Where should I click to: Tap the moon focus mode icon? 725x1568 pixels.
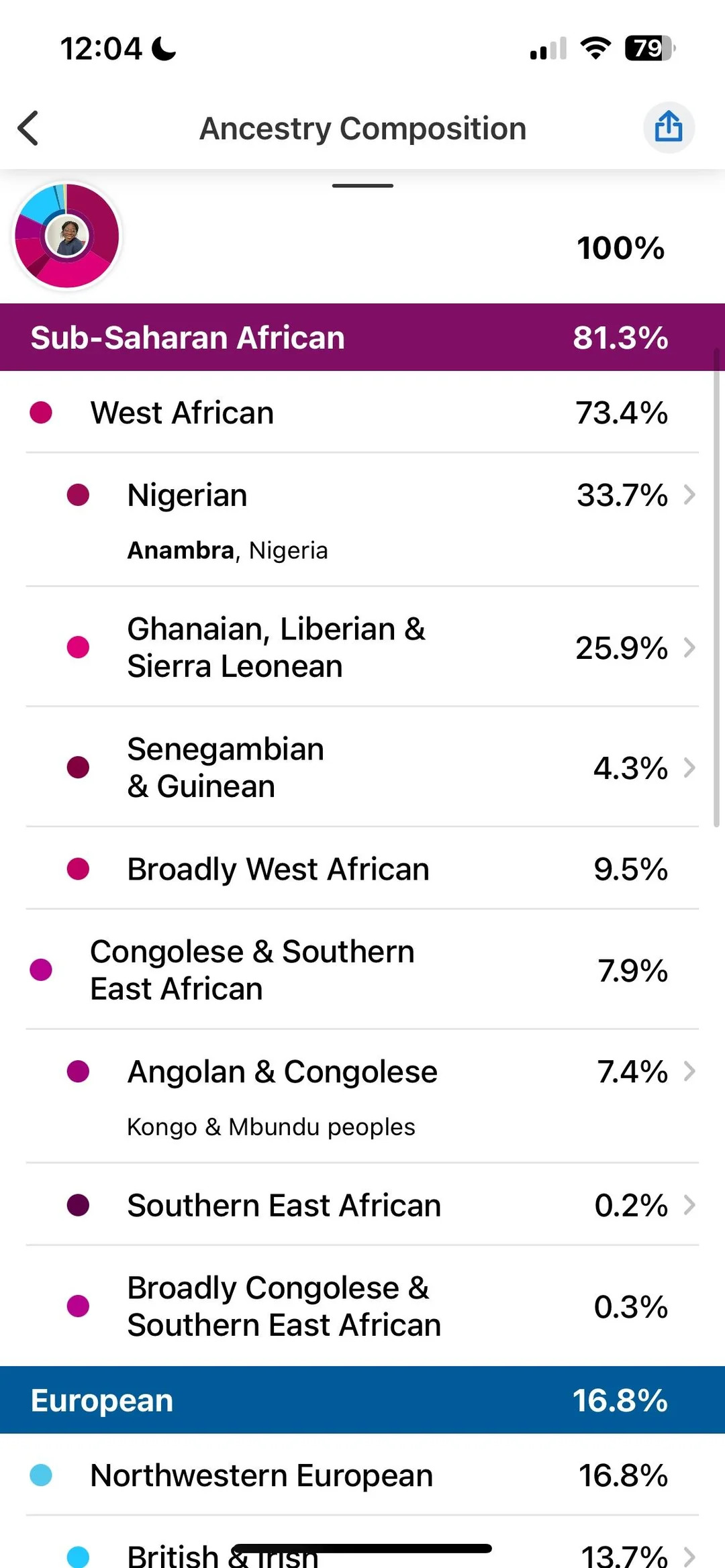pos(164,48)
